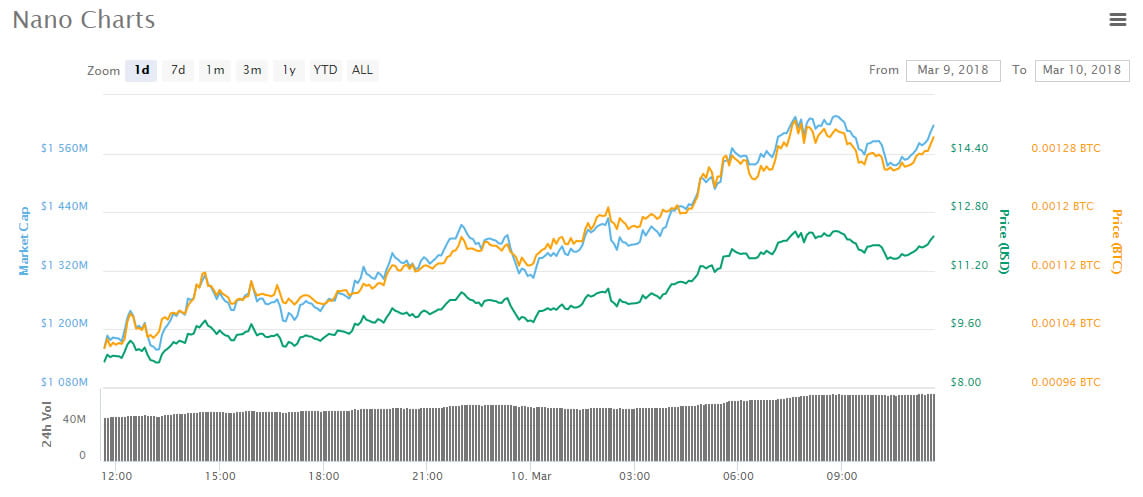
Task: Toggle the Market Cap axis label
Action: pos(24,241)
